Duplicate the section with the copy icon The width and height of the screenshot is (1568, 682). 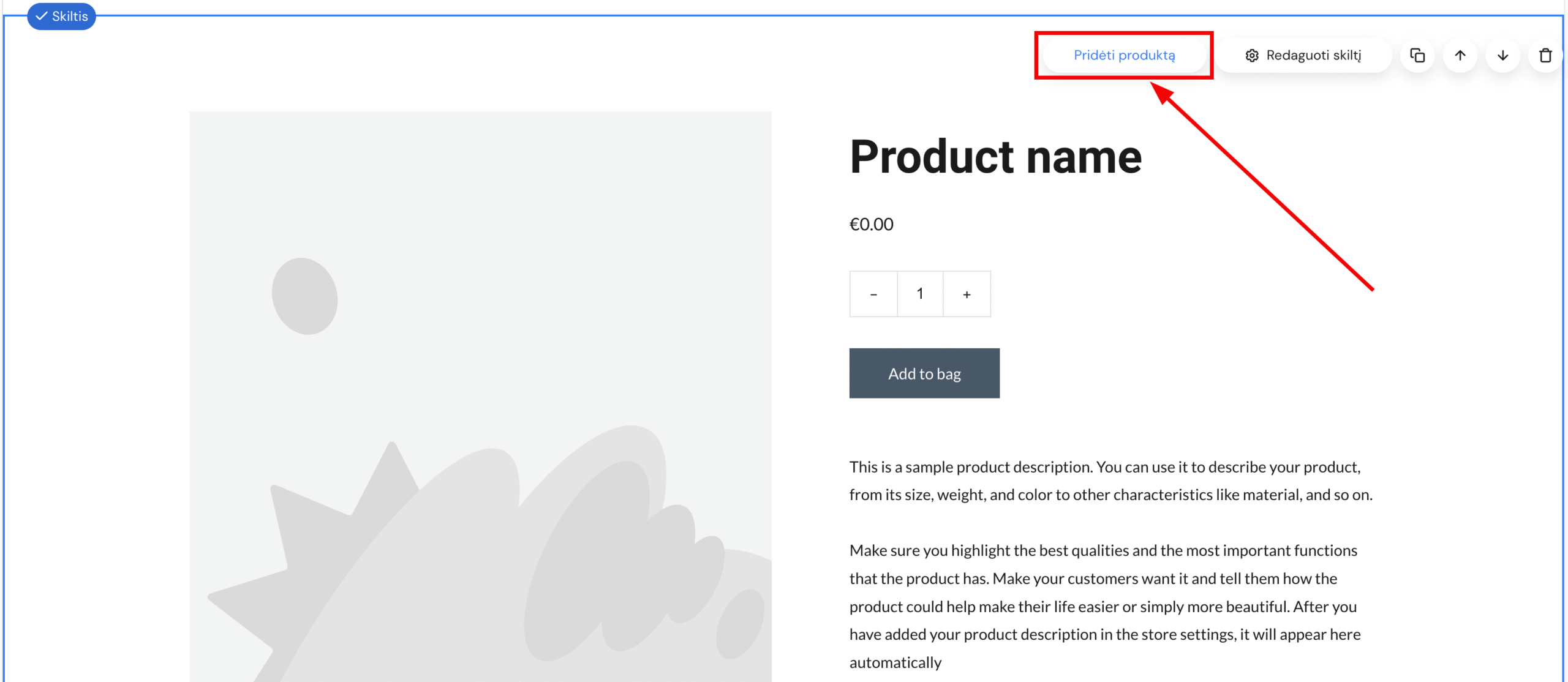point(1417,55)
